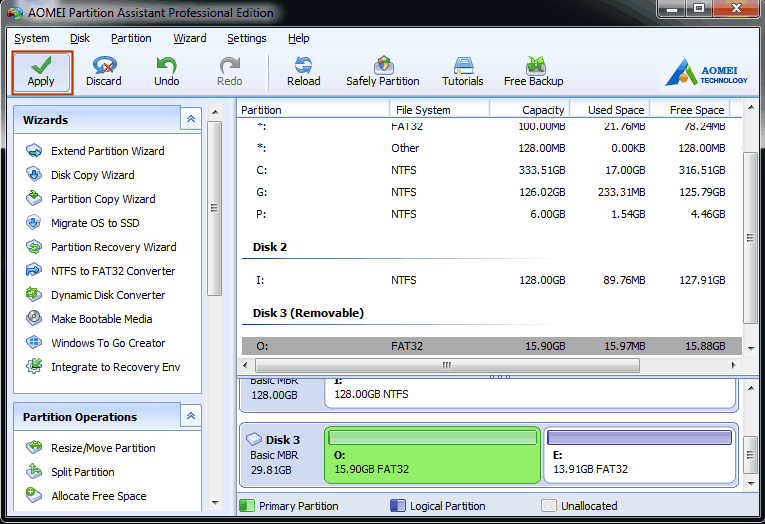Open Partition Copy Wizard icon

34,199
